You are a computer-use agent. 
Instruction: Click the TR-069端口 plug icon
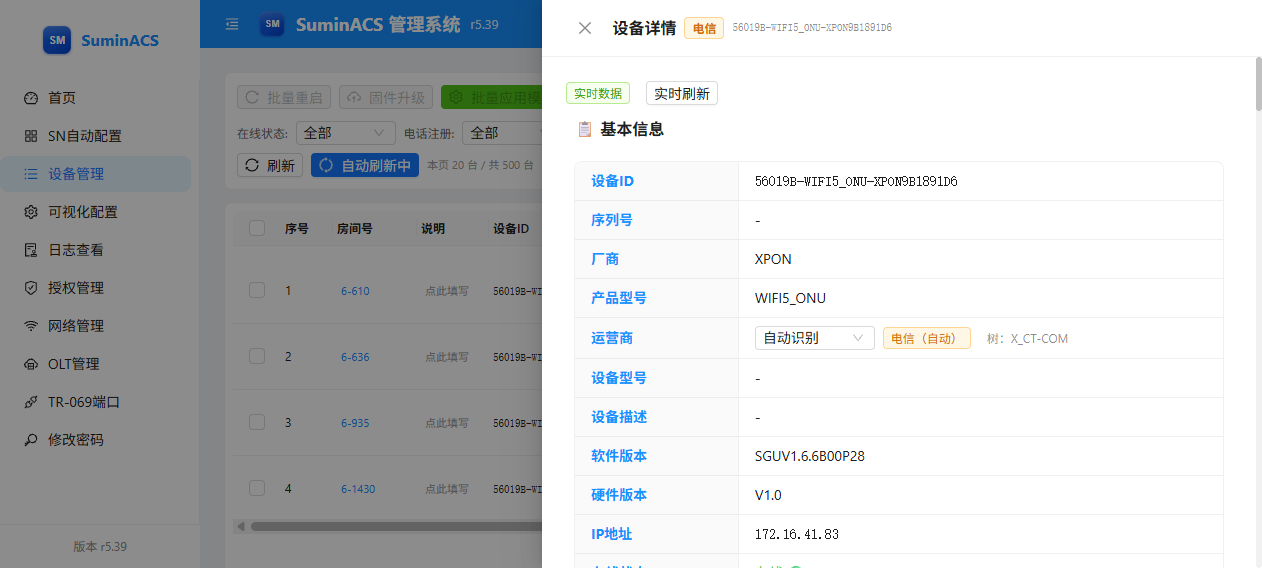point(31,402)
